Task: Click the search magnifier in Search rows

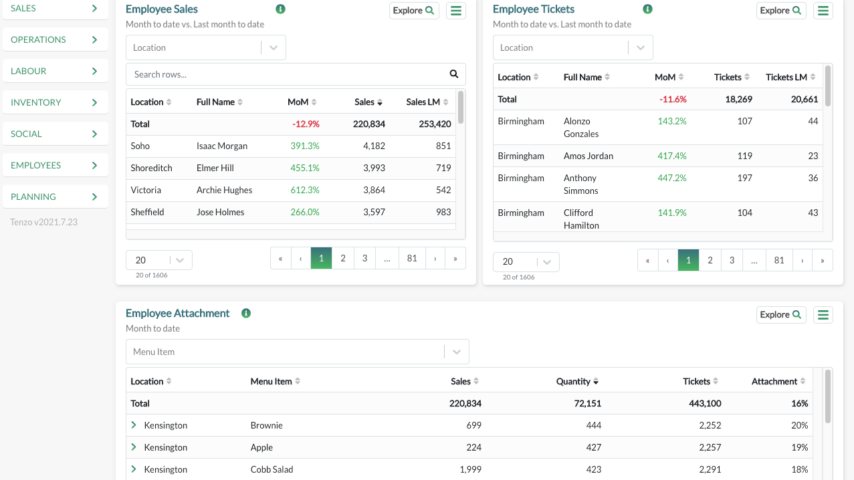Action: 454,74
